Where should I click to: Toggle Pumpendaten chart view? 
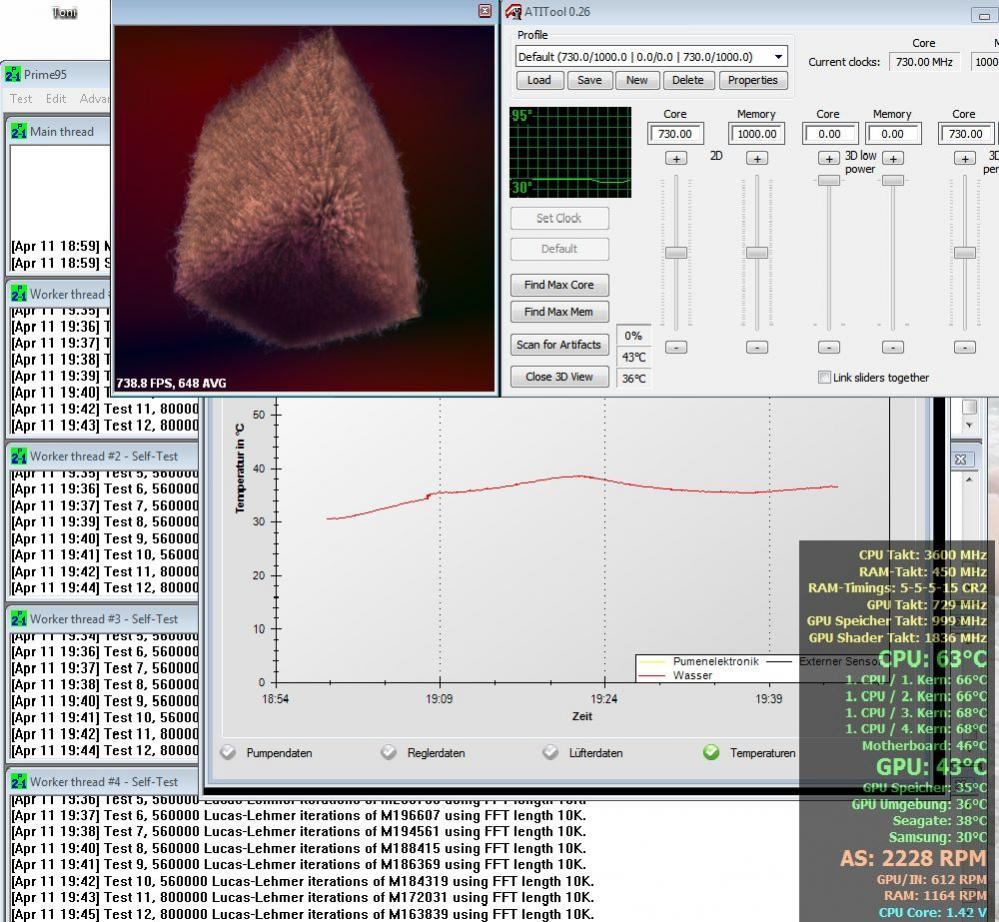point(228,753)
